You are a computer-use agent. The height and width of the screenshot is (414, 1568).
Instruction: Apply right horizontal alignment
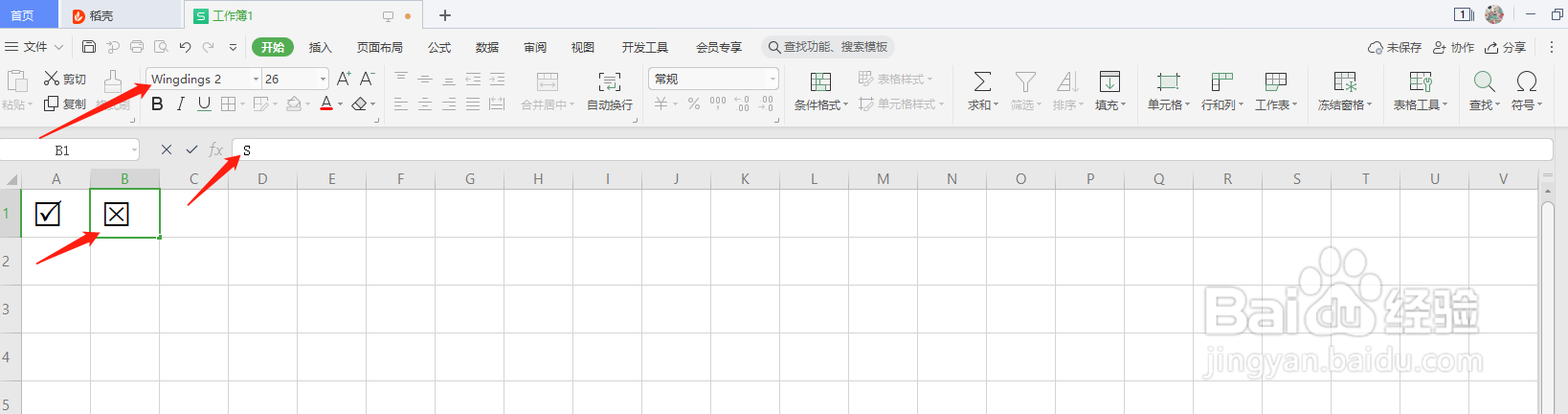[449, 103]
